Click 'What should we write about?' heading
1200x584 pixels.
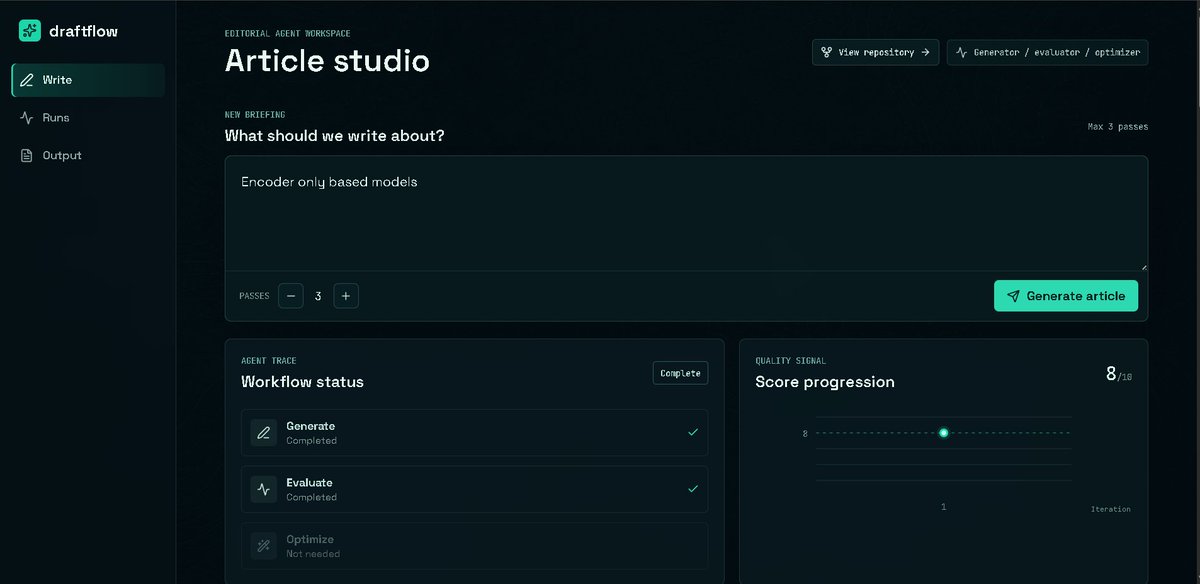point(334,135)
